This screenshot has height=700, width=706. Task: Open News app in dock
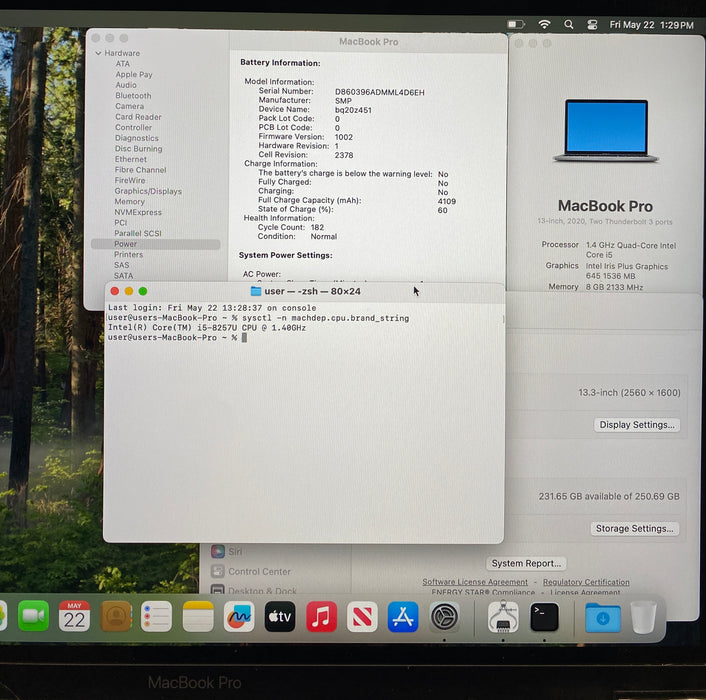(362, 616)
